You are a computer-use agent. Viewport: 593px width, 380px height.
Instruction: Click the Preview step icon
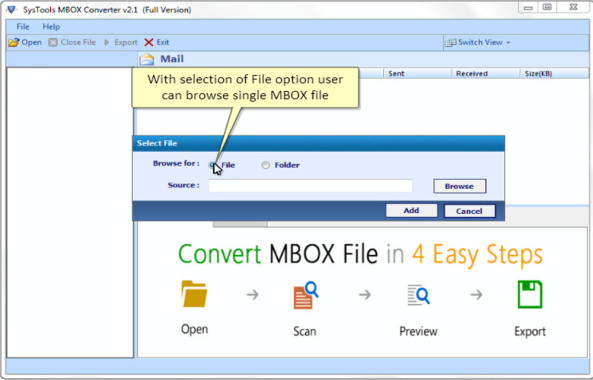click(418, 295)
